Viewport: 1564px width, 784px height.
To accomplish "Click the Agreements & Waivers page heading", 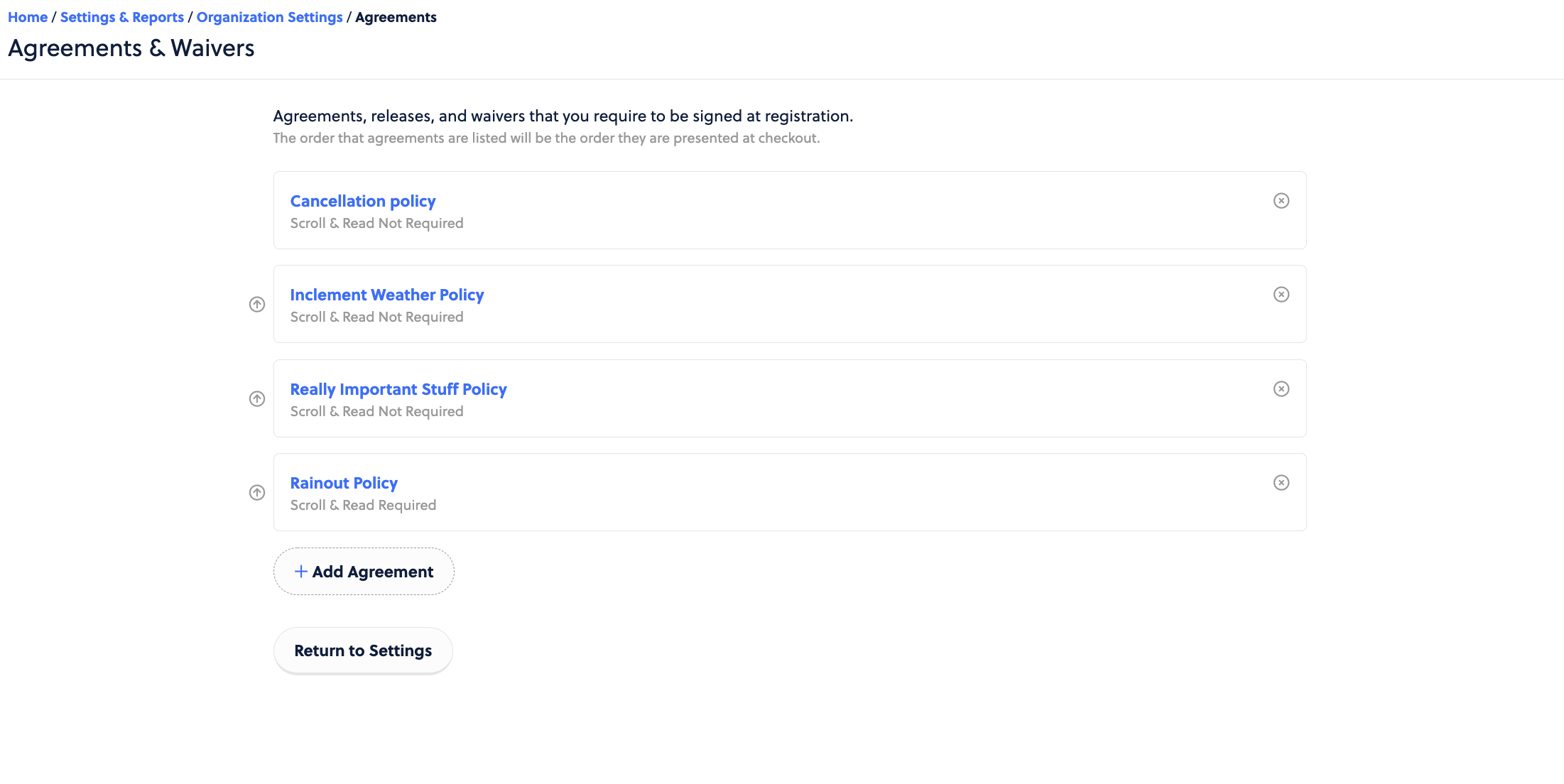I will [x=131, y=48].
